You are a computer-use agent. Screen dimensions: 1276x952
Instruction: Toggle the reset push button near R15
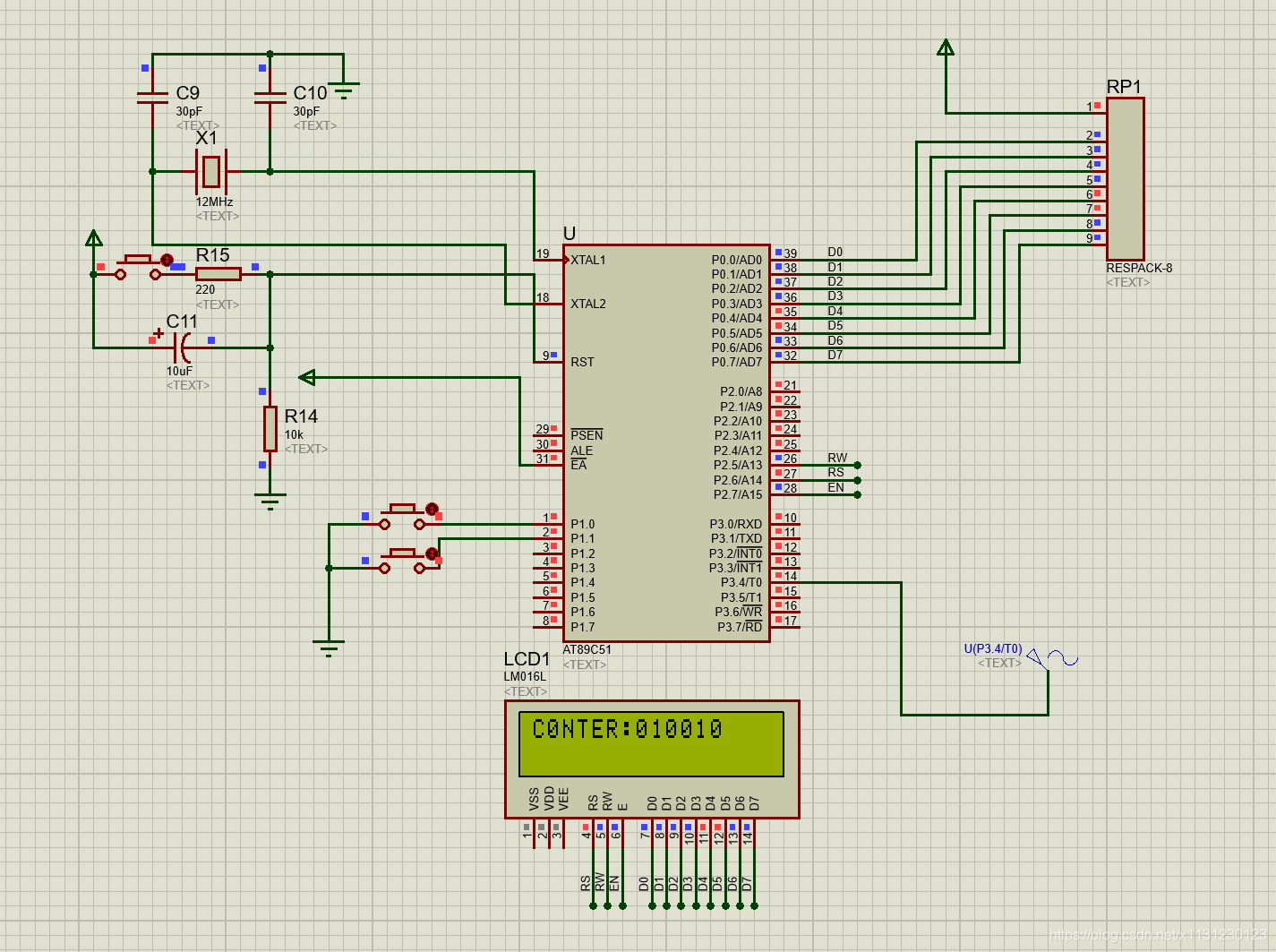click(x=138, y=266)
